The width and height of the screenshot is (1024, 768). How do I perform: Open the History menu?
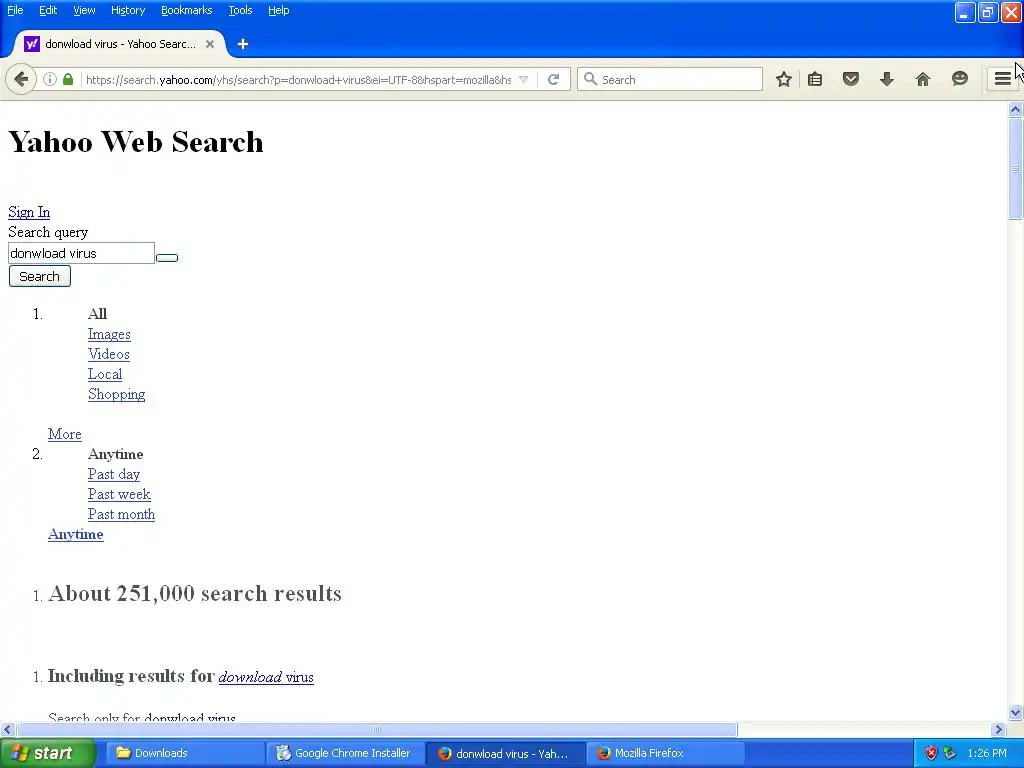point(127,10)
